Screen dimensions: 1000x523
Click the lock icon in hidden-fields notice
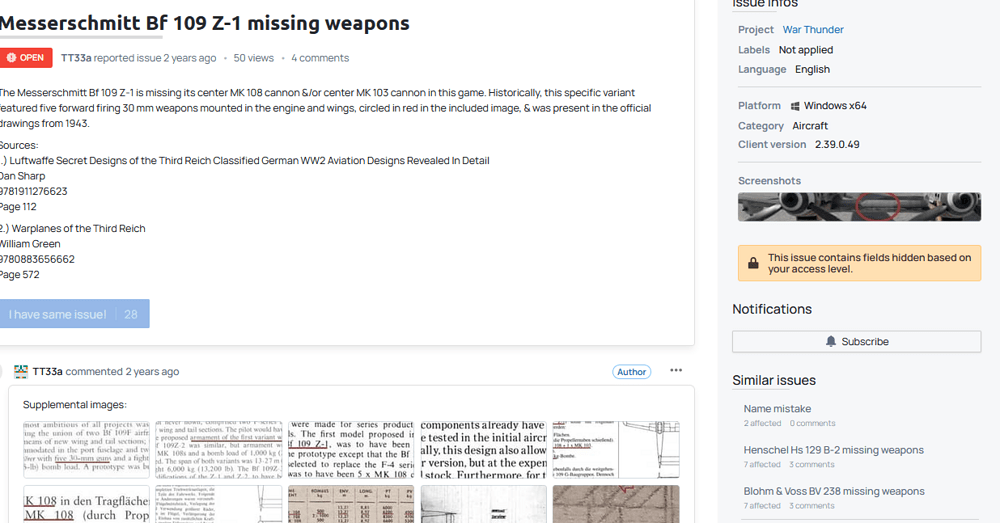pos(753,263)
